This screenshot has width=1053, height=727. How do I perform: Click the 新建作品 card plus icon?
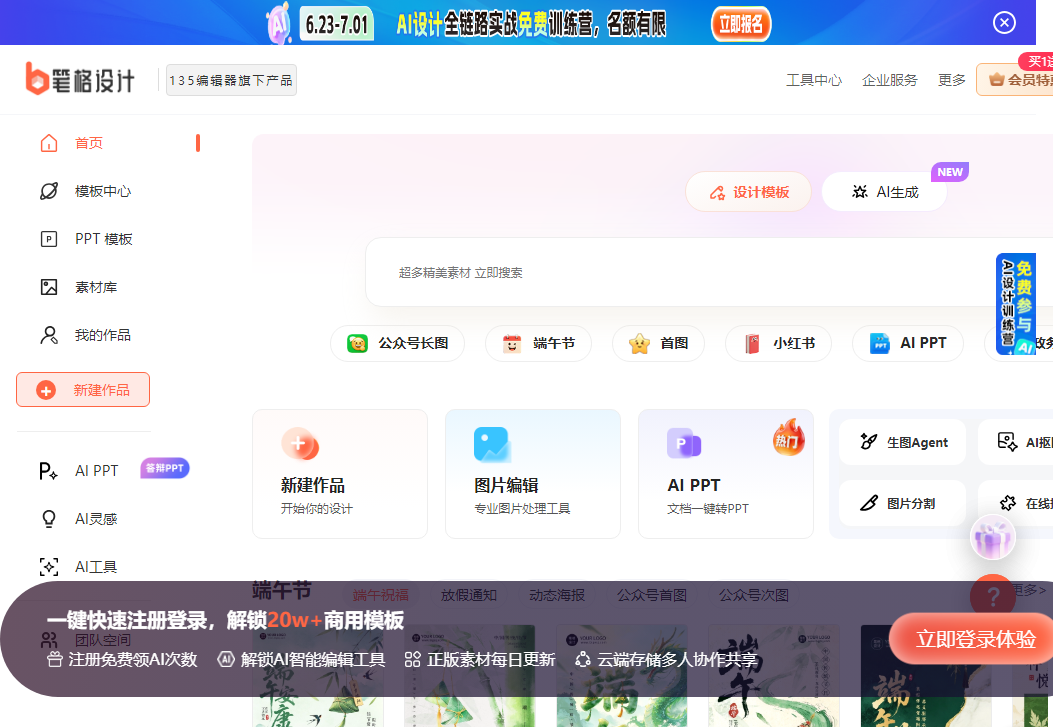coord(300,444)
